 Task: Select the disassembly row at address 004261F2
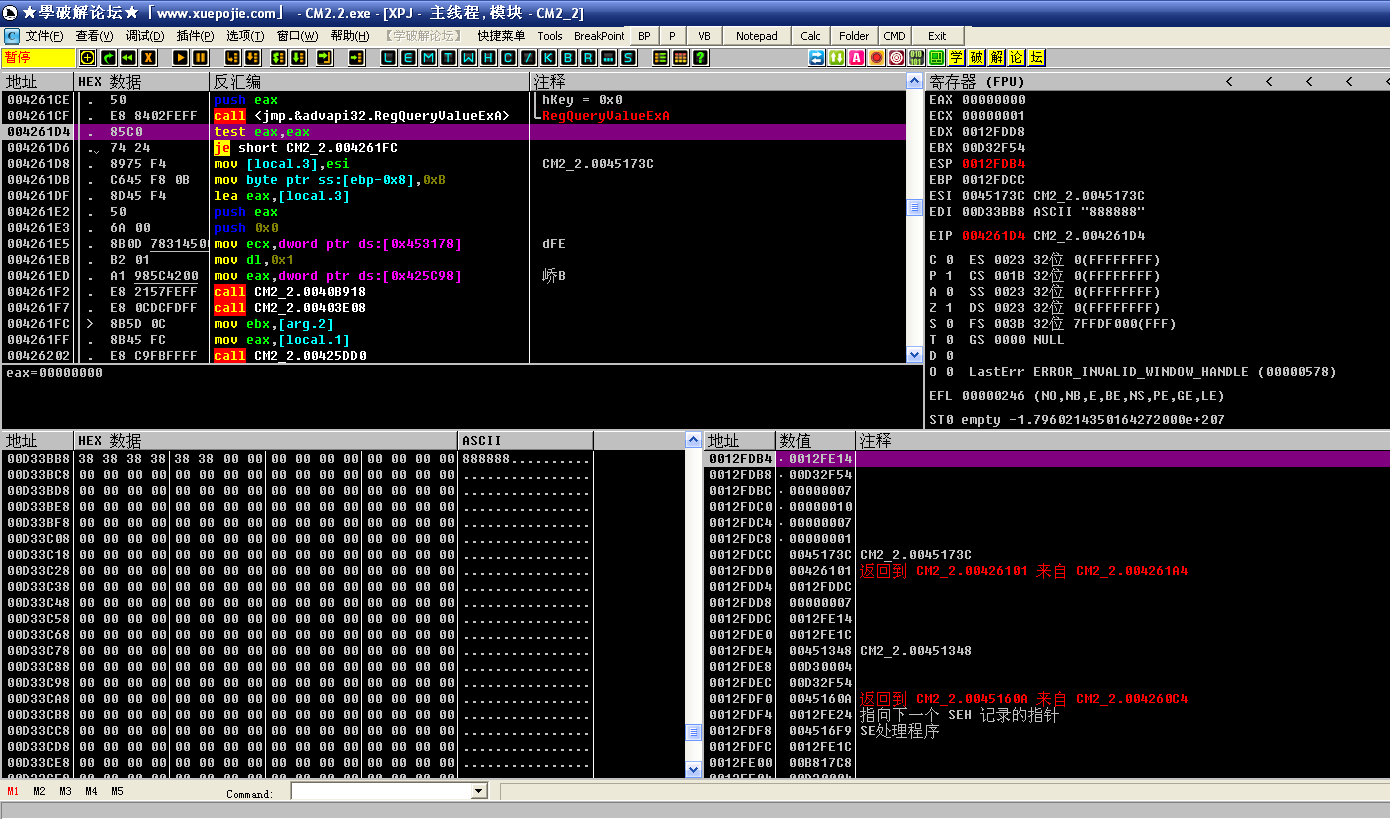click(452, 292)
